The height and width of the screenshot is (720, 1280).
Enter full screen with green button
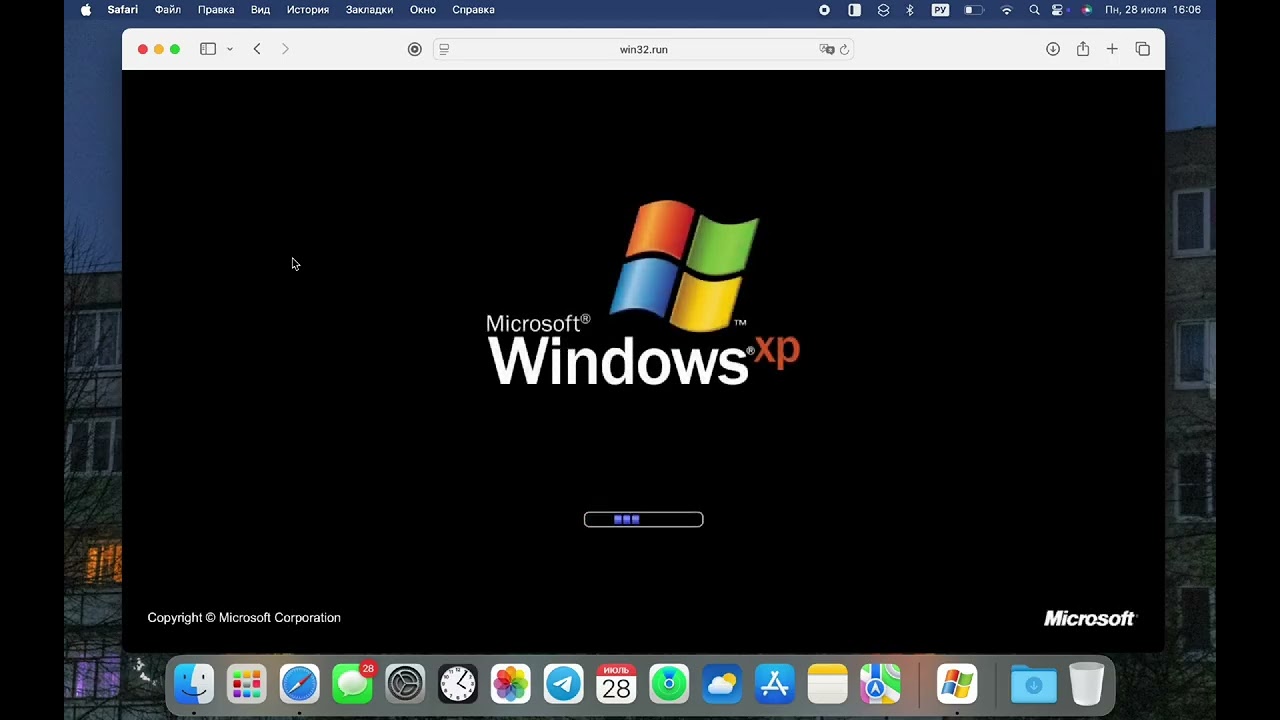175,49
